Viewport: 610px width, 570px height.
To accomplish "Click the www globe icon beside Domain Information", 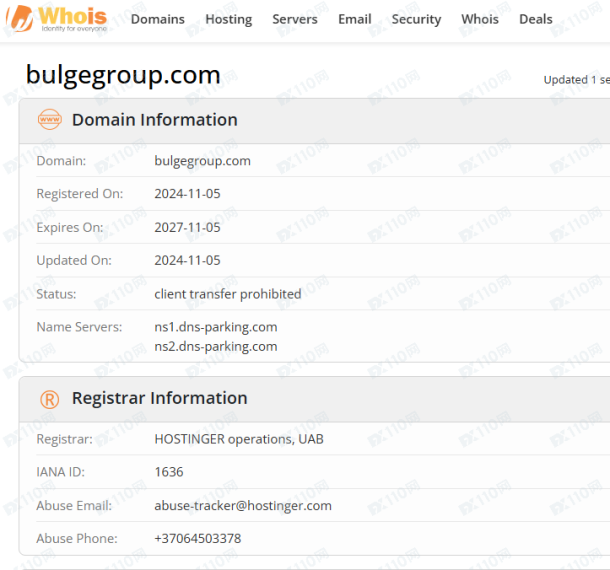I will tap(50, 119).
